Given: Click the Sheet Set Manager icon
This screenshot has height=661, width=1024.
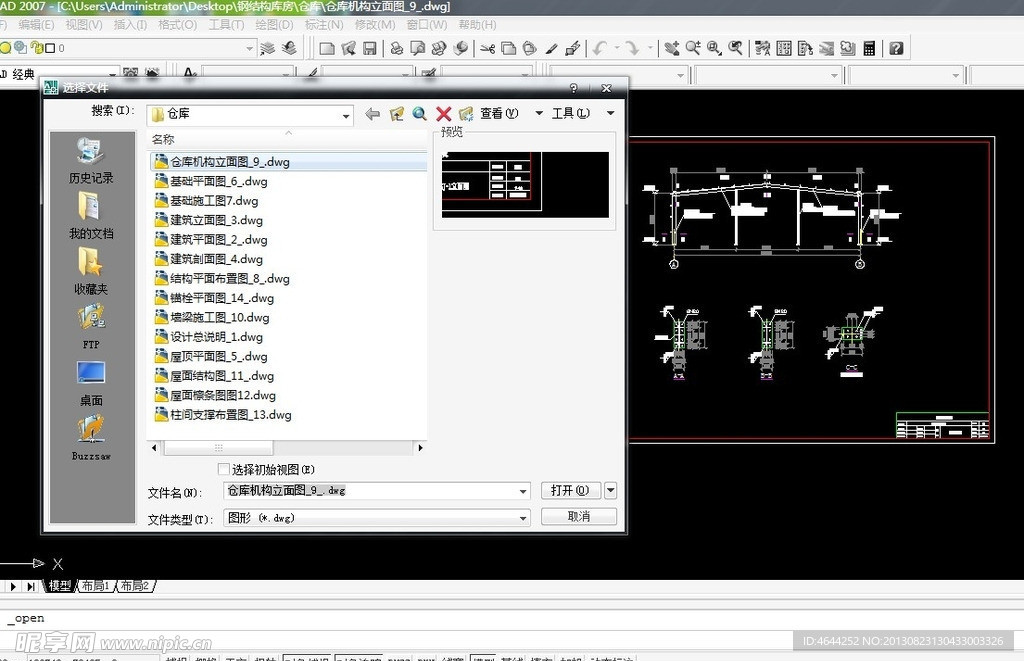Looking at the screenshot, I should (827, 48).
